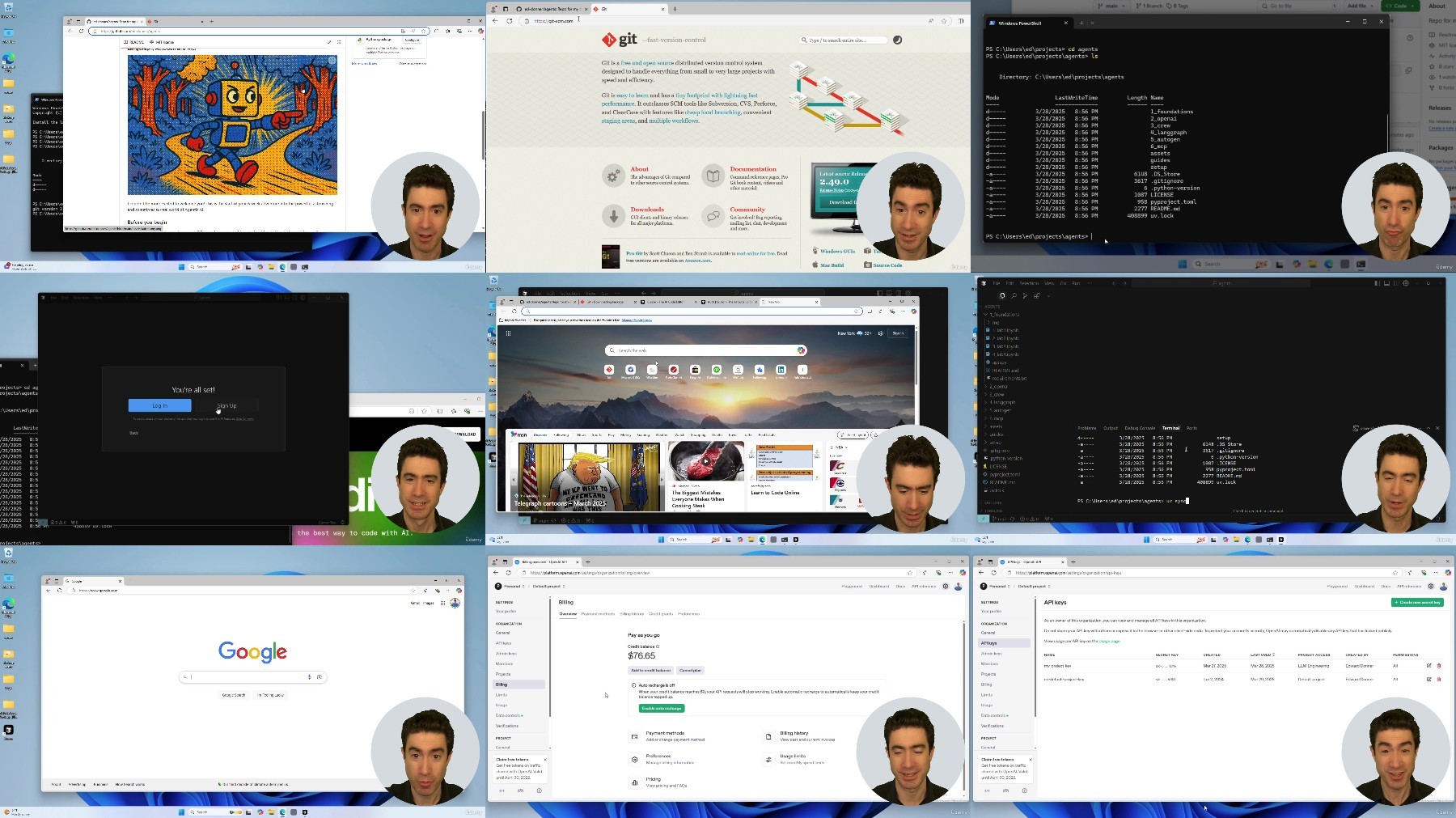Click Enable auto recharge button
The width and height of the screenshot is (1456, 818).
[662, 708]
